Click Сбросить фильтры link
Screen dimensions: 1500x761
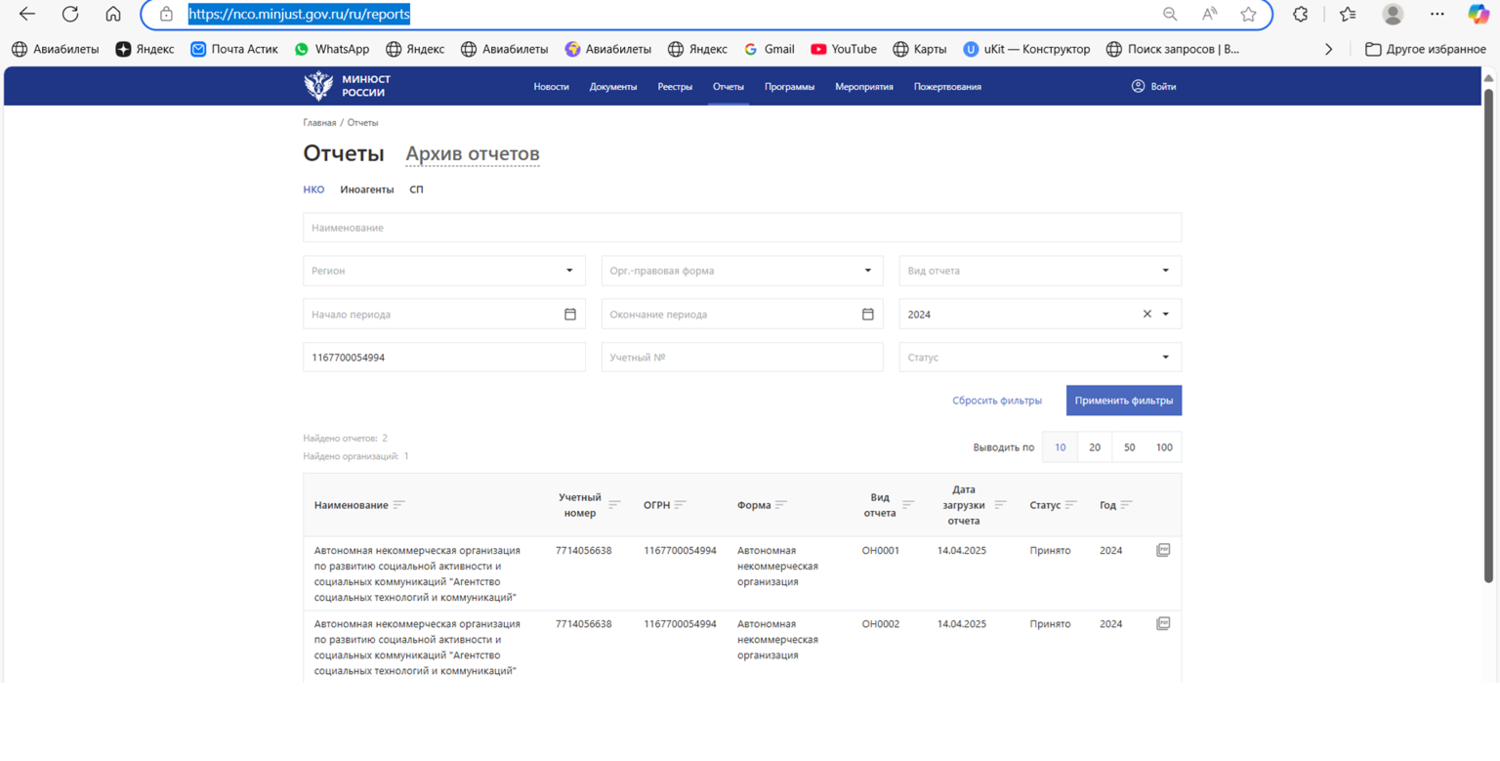[997, 400]
